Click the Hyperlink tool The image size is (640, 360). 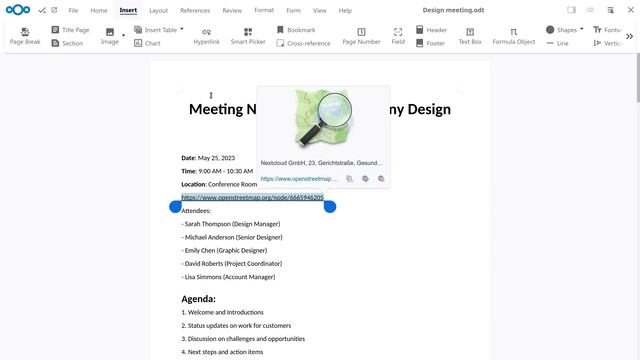coord(206,36)
